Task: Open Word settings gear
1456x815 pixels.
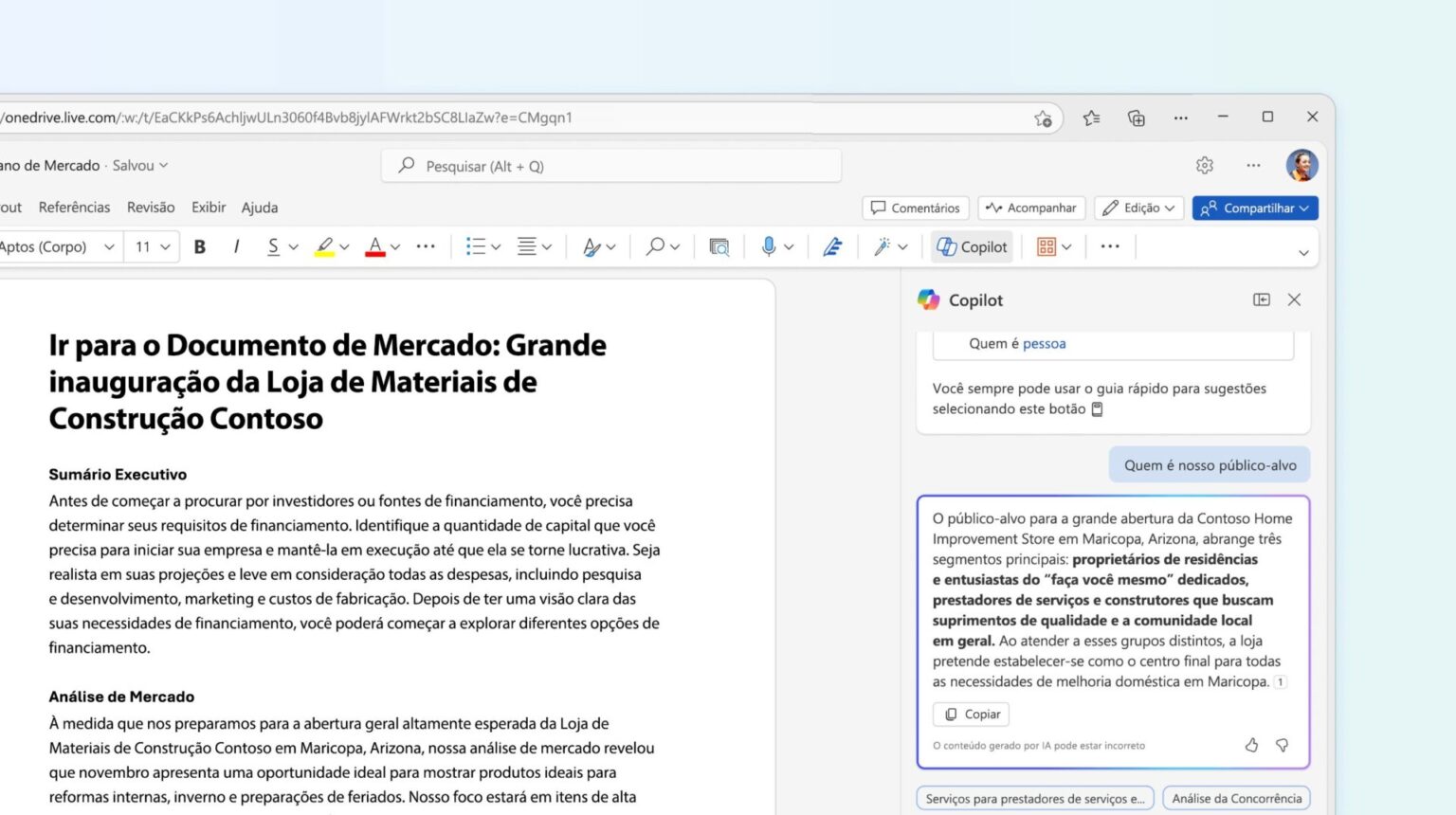Action: 1205,166
